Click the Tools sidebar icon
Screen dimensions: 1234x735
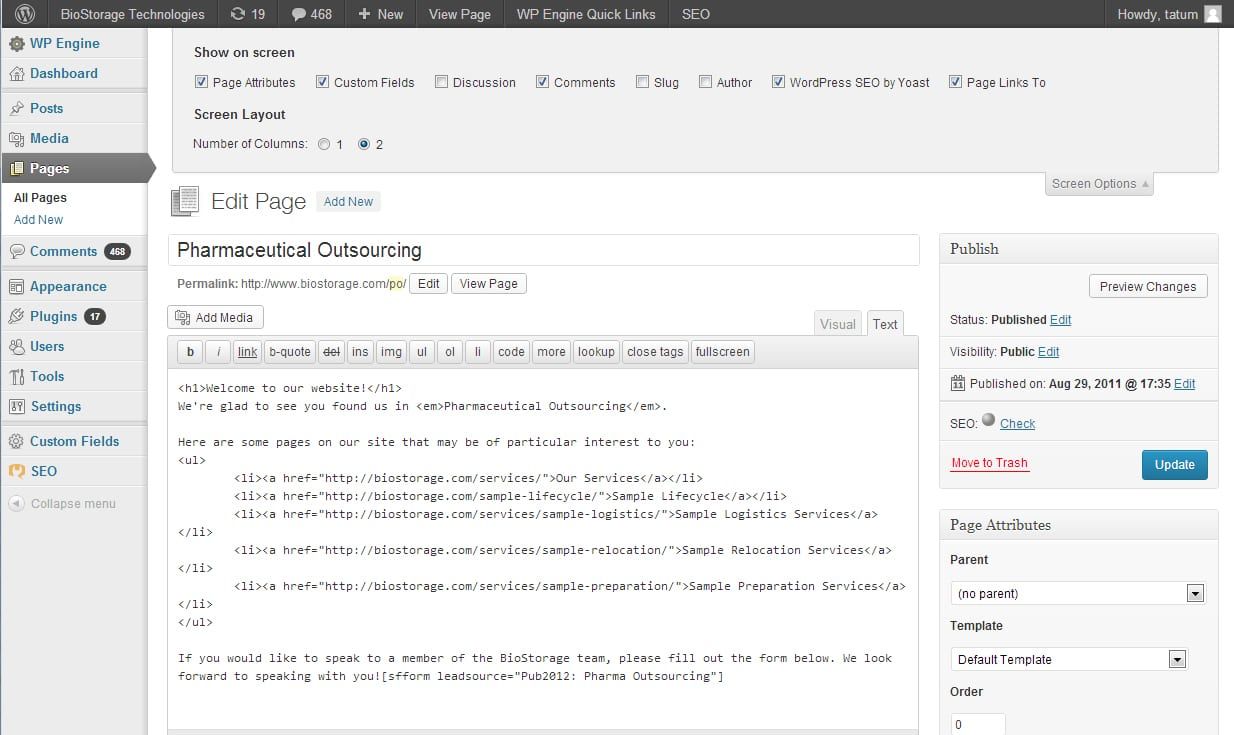[16, 376]
